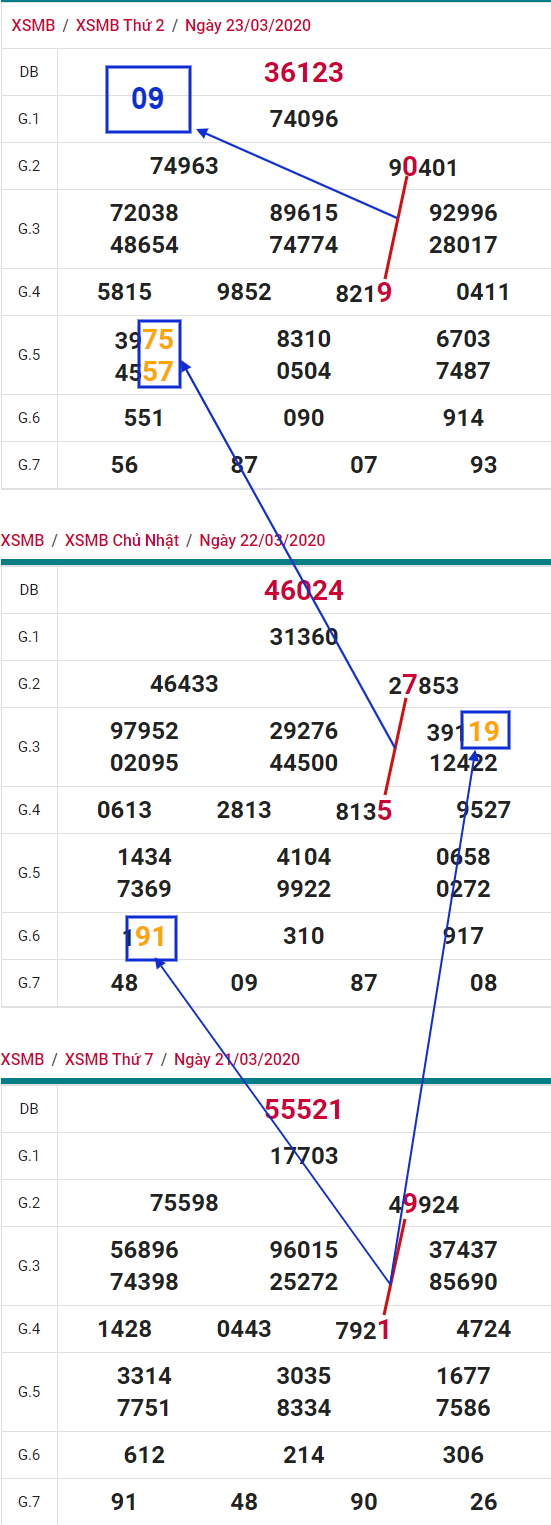Select G.1 number 17703
This screenshot has width=551, height=1525.
click(x=304, y=1156)
